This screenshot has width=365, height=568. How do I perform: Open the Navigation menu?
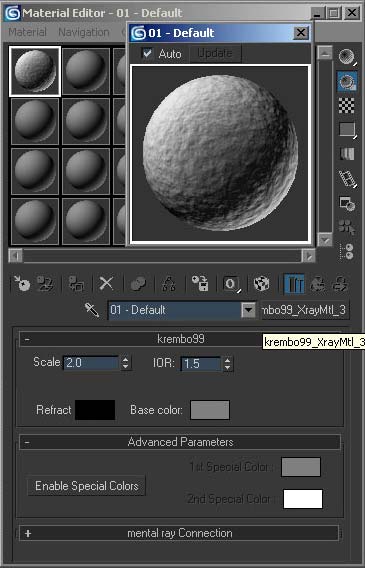coord(84,32)
